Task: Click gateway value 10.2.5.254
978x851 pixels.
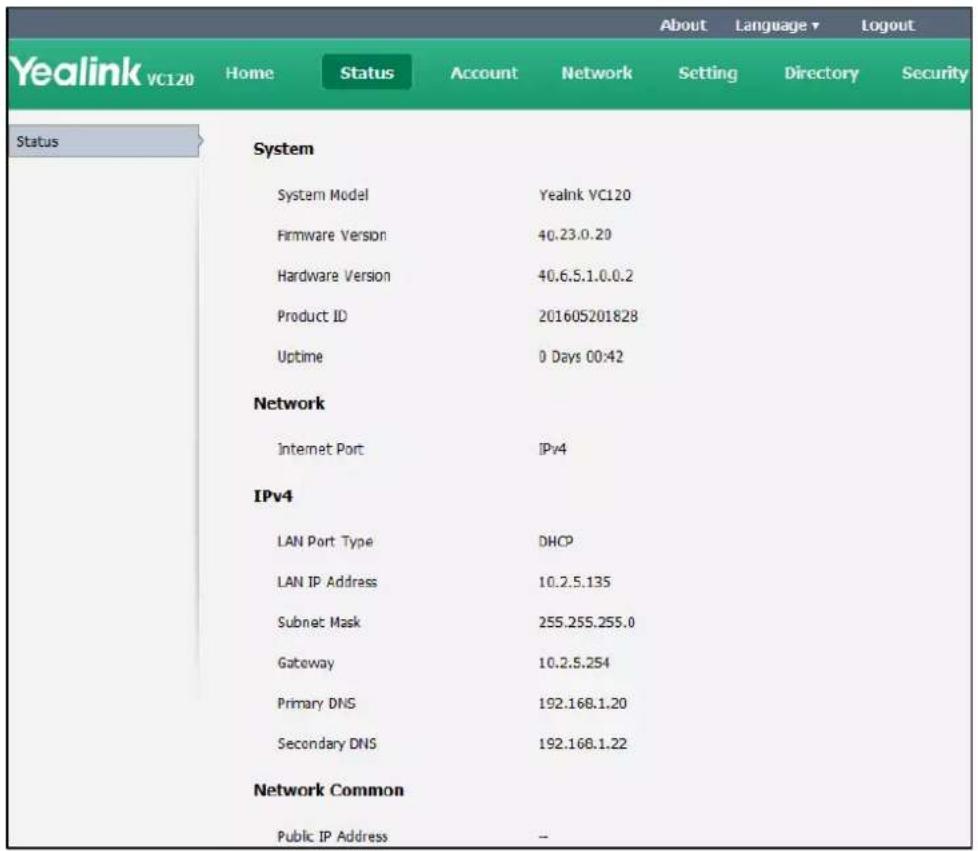Action: tap(574, 663)
